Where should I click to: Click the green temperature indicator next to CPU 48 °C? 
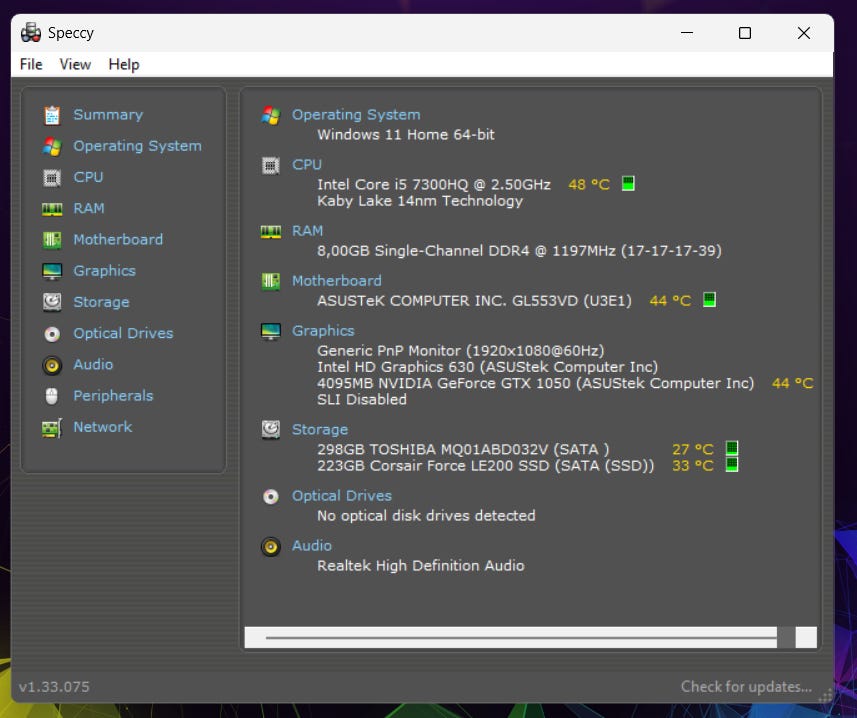pyautogui.click(x=629, y=184)
